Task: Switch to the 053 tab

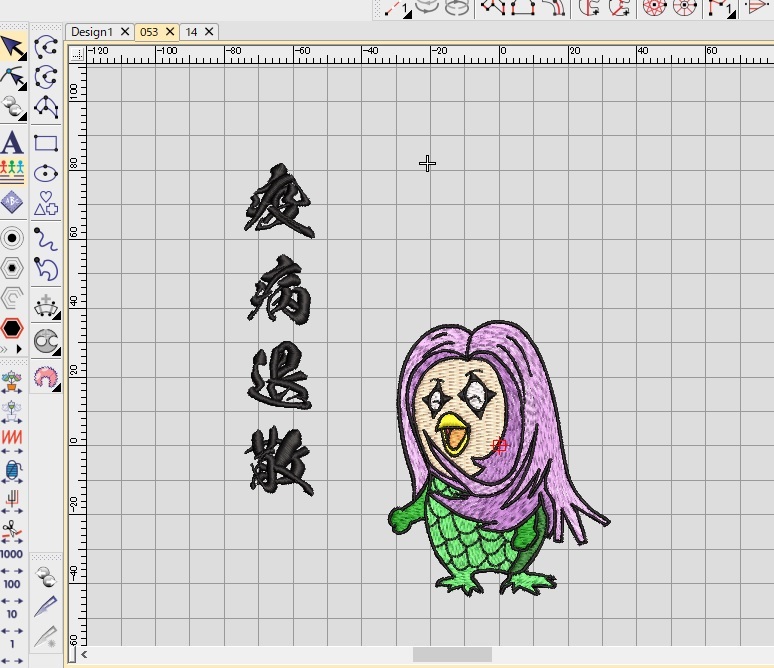Action: (x=149, y=32)
